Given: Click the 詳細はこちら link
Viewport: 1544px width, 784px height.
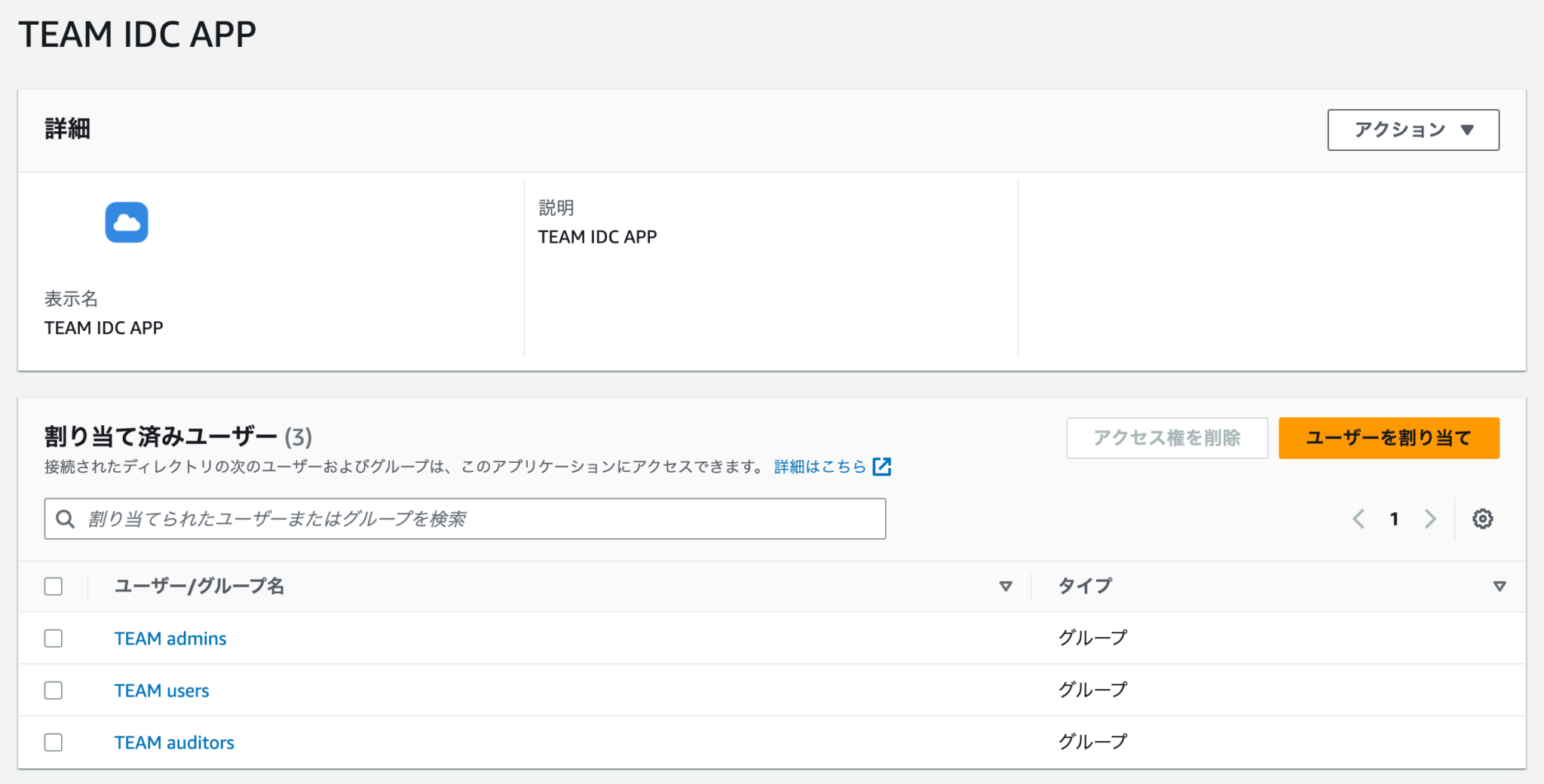Looking at the screenshot, I should [819, 467].
